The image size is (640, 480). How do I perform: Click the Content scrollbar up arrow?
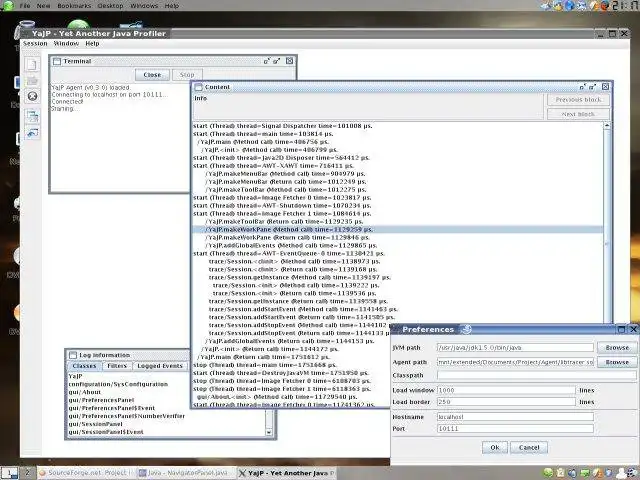click(x=607, y=126)
